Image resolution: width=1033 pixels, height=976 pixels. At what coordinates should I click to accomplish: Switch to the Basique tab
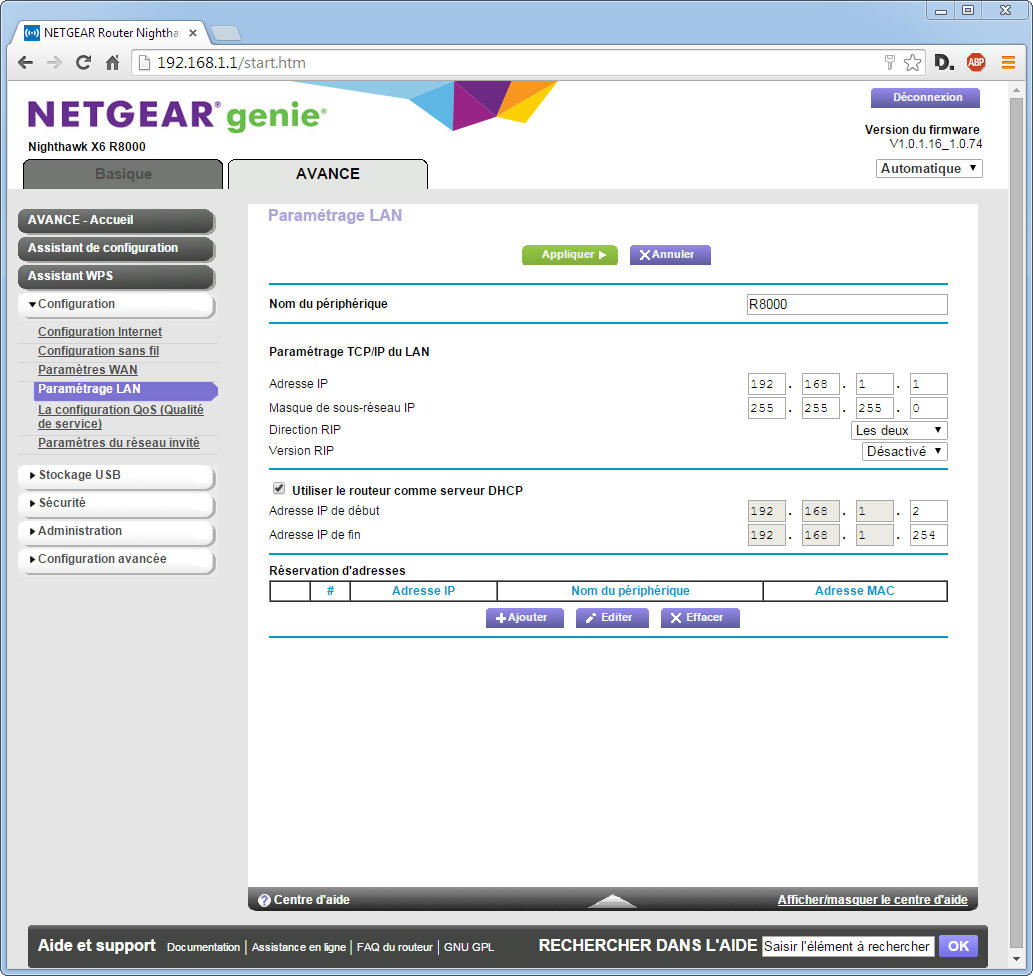pos(123,174)
